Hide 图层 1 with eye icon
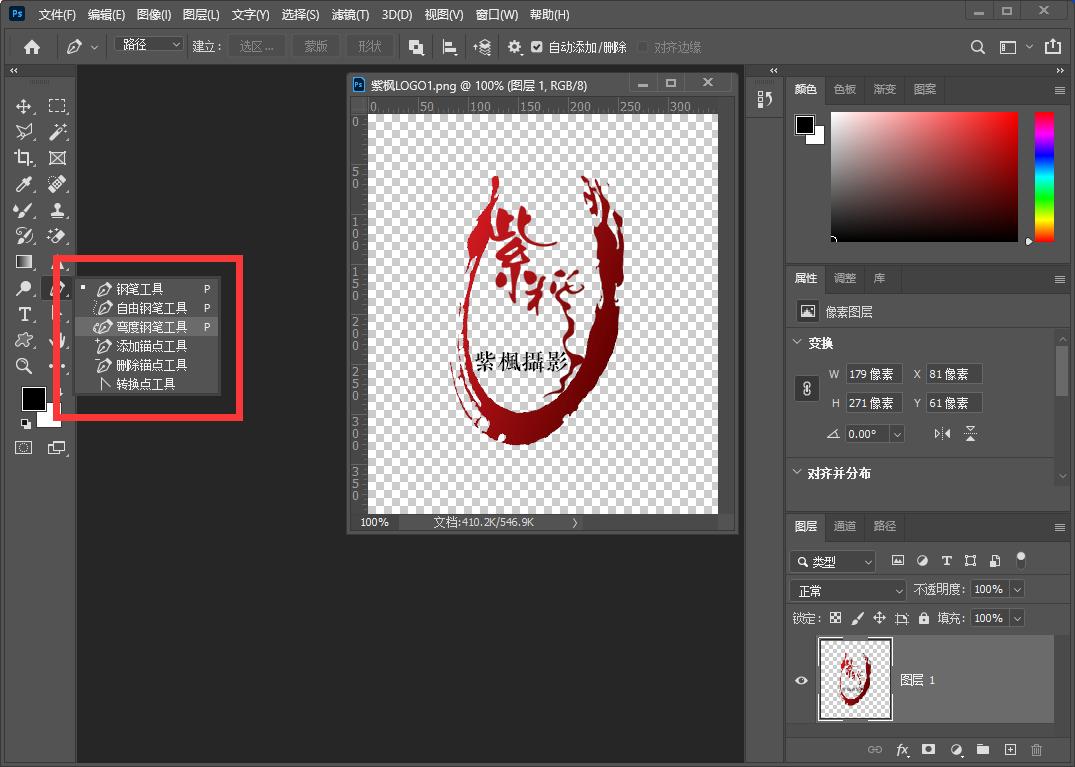 pos(801,681)
